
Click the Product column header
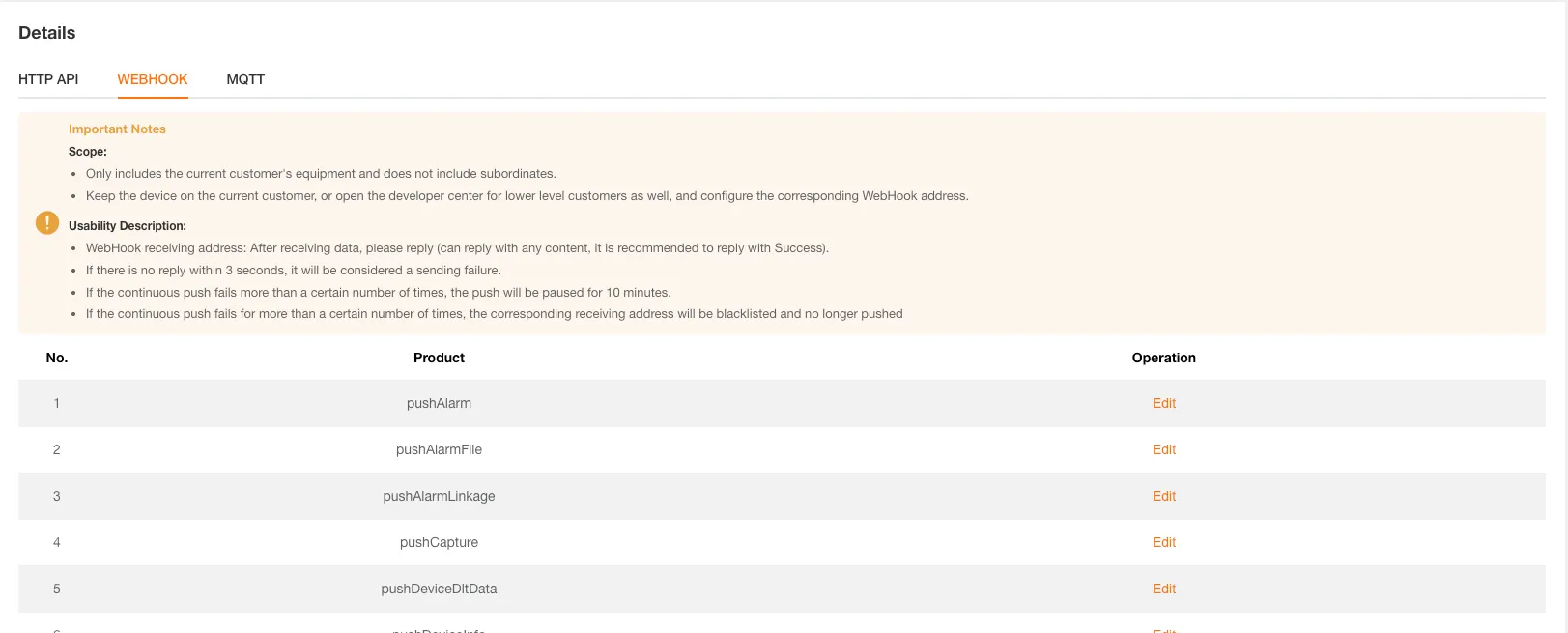[439, 358]
